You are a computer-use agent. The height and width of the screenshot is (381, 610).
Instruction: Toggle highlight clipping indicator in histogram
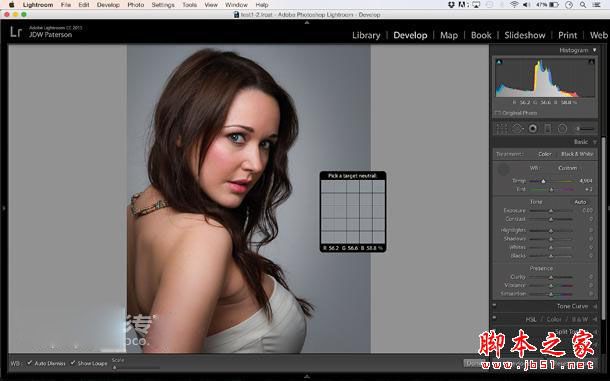pyautogui.click(x=591, y=62)
